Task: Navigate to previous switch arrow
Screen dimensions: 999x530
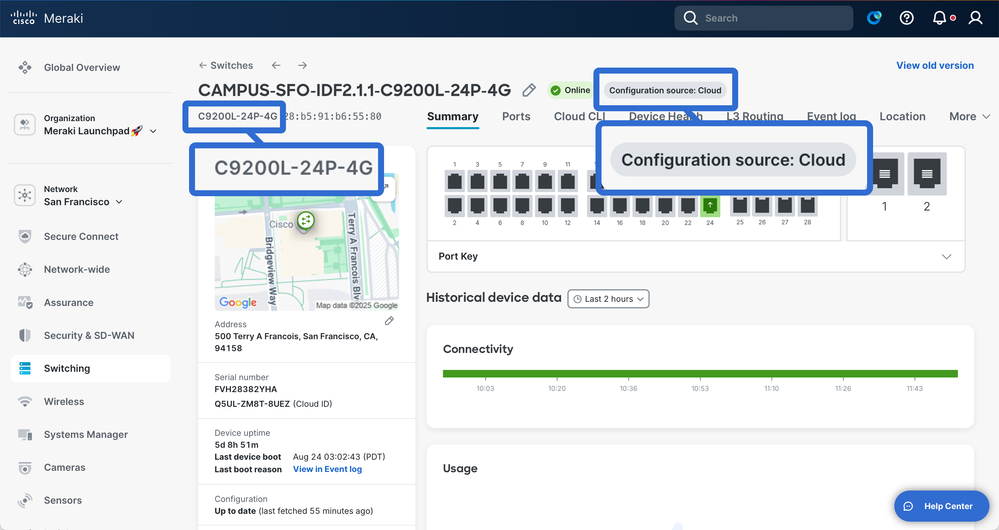Action: pyautogui.click(x=277, y=66)
